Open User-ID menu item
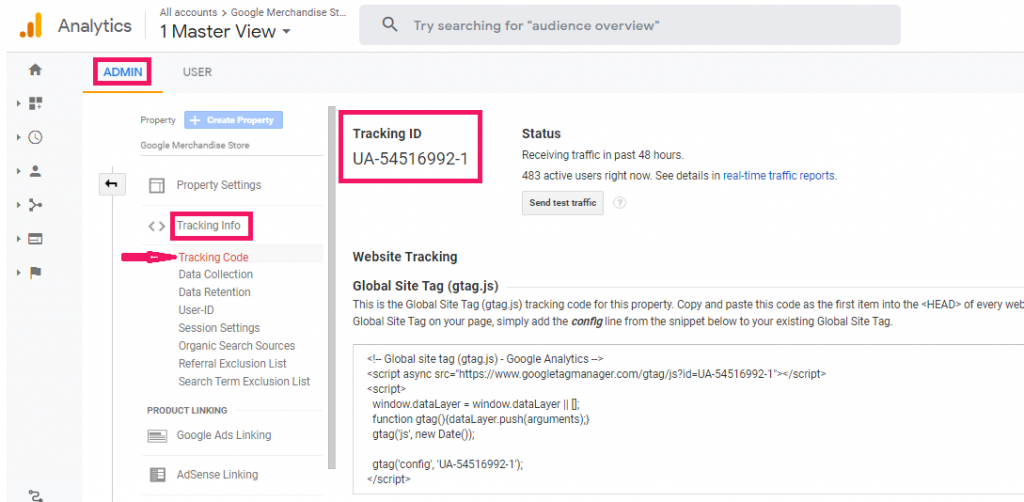 click(196, 310)
